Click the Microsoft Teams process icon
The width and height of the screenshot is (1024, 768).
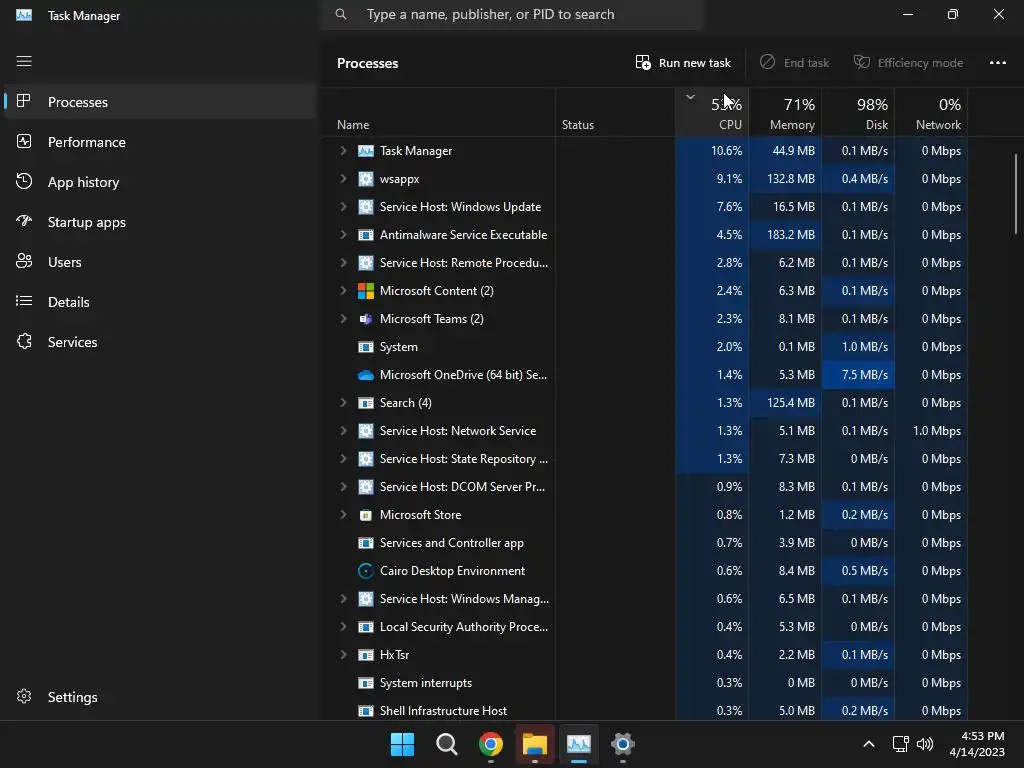[366, 319]
